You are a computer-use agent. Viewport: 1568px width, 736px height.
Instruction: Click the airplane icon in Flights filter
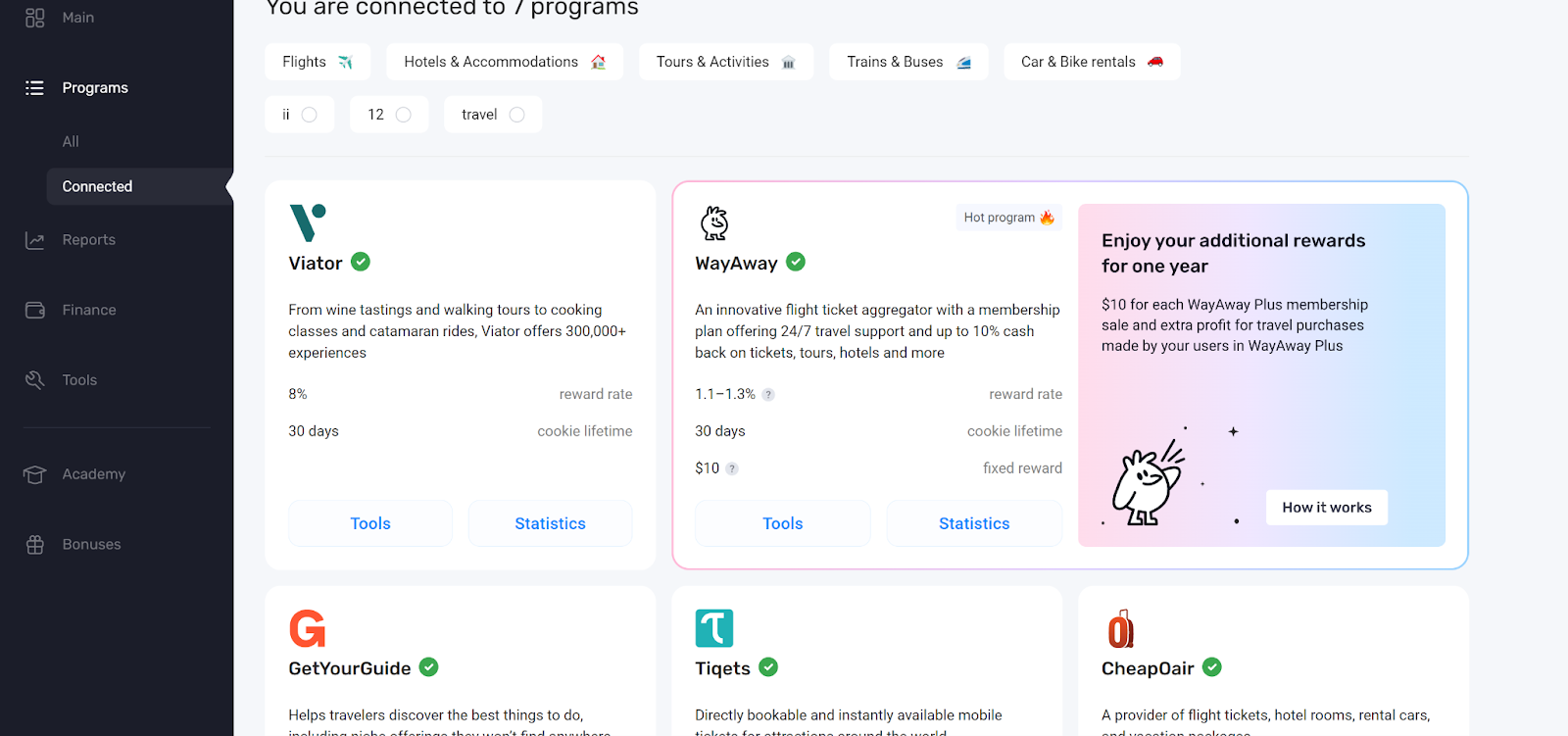pos(345,62)
